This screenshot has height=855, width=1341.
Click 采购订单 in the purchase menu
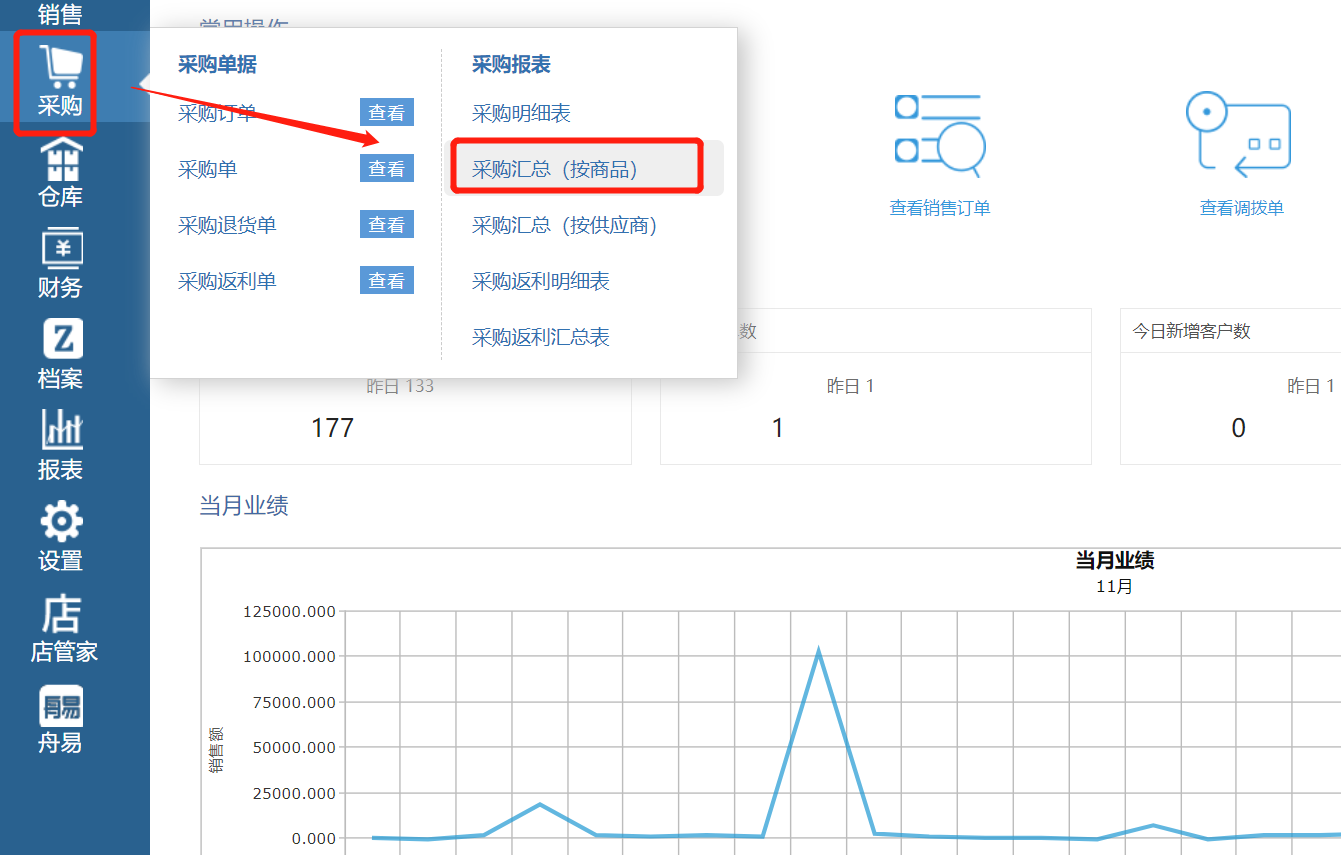tap(217, 113)
